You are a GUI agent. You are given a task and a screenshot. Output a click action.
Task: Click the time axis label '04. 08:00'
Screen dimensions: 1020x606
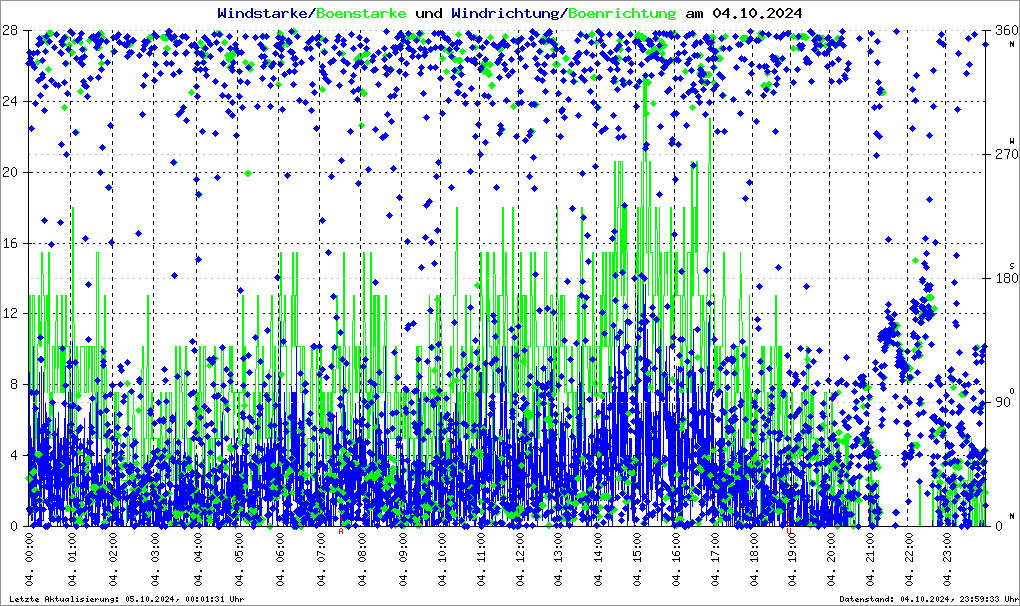pyautogui.click(x=362, y=559)
